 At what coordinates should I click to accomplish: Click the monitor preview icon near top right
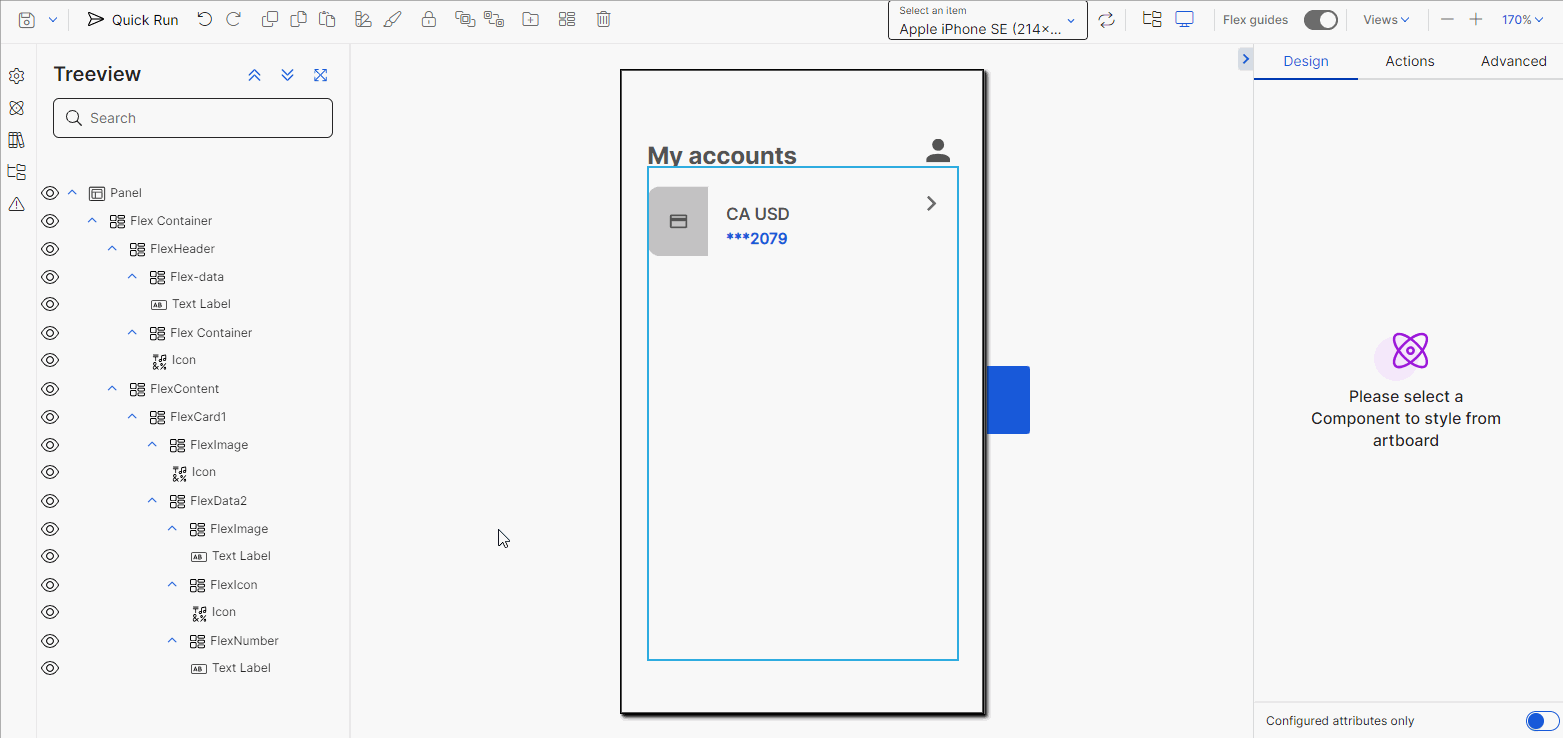1184,19
